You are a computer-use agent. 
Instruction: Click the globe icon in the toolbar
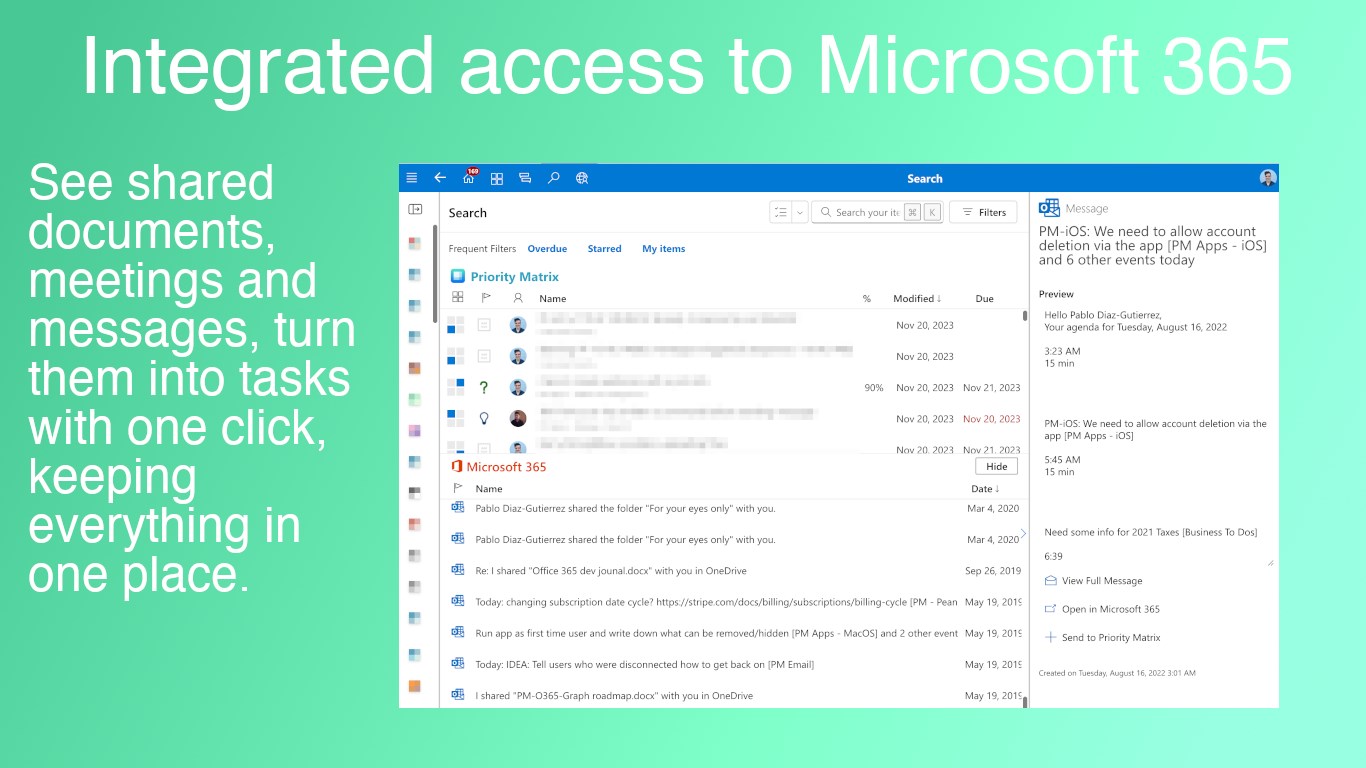(582, 178)
